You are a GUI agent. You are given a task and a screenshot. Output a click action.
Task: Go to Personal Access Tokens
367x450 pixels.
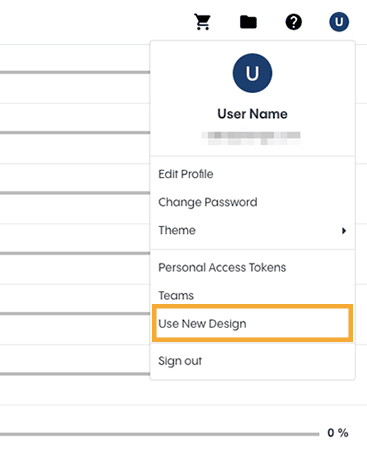[x=222, y=268]
